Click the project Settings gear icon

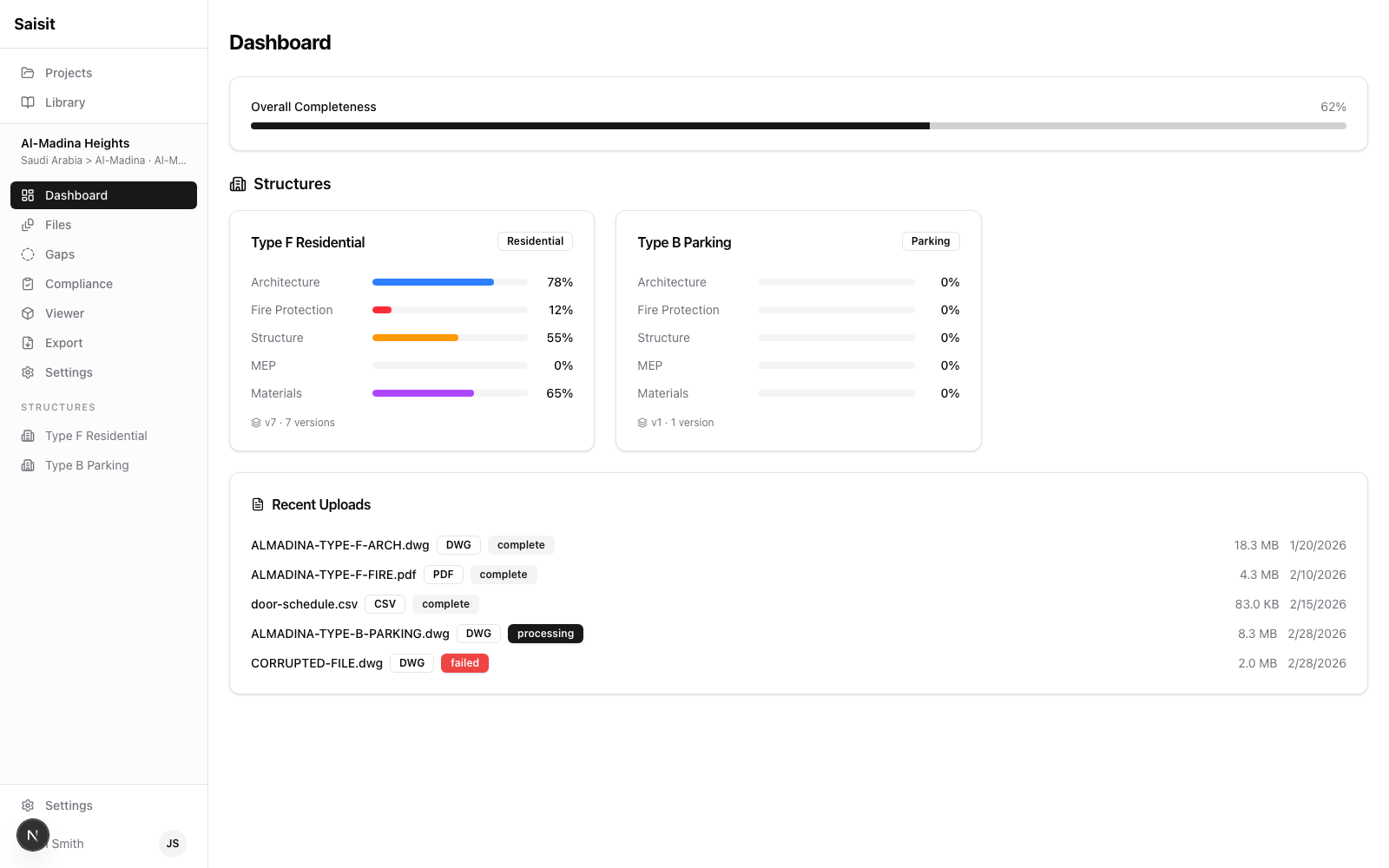28,372
